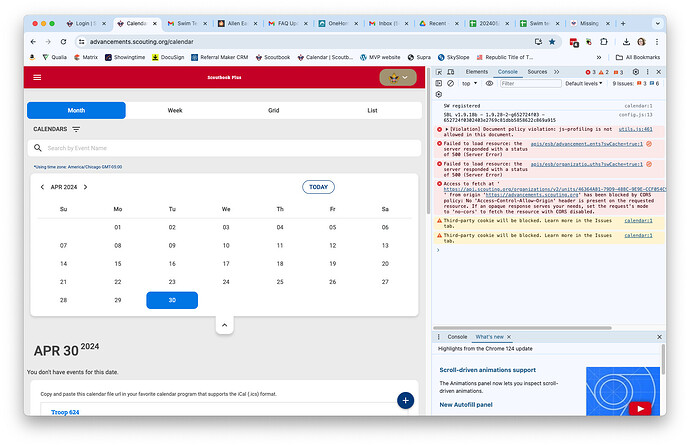Open the Chrome profile avatar

pos(642,42)
